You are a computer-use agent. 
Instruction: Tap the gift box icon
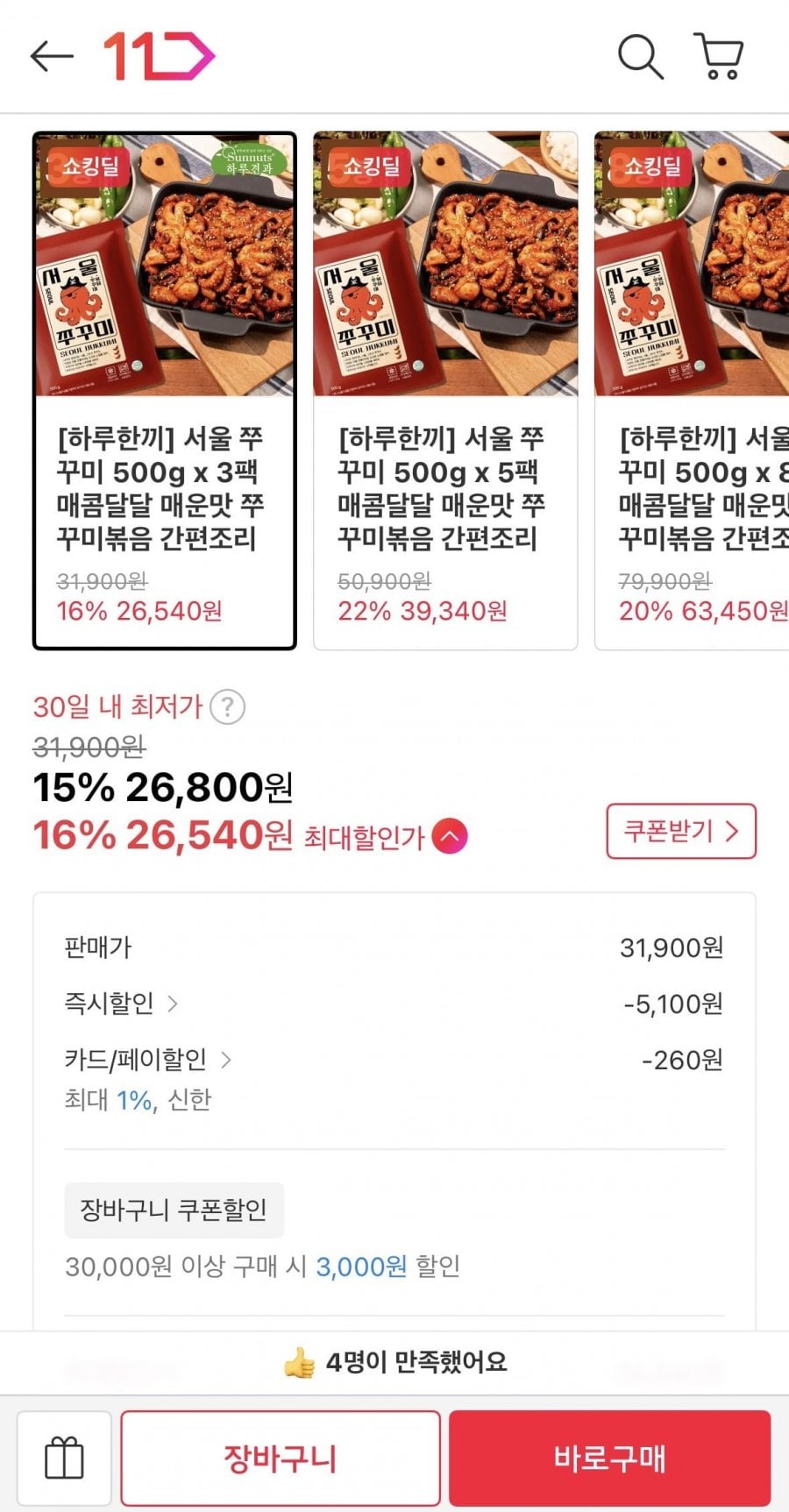click(64, 1459)
